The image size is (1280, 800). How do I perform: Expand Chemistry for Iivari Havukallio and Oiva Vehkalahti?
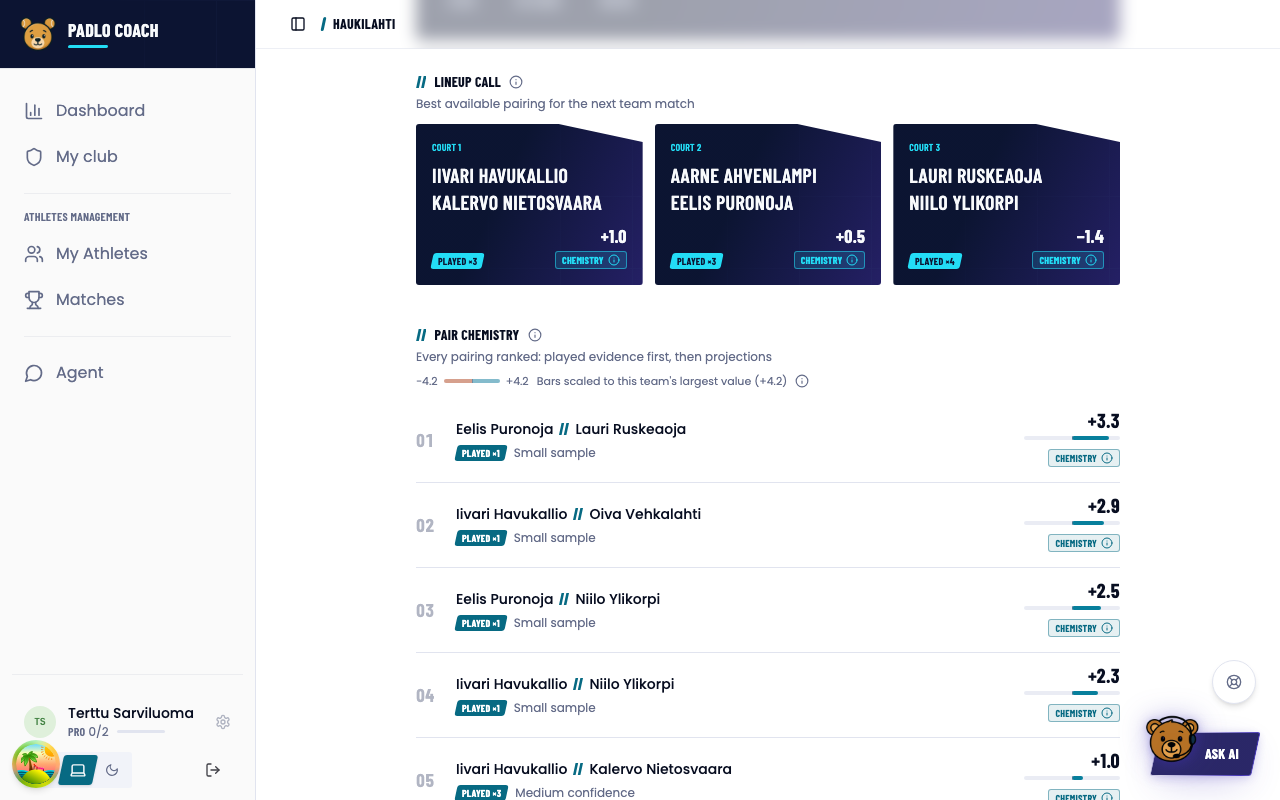[x=1084, y=543]
